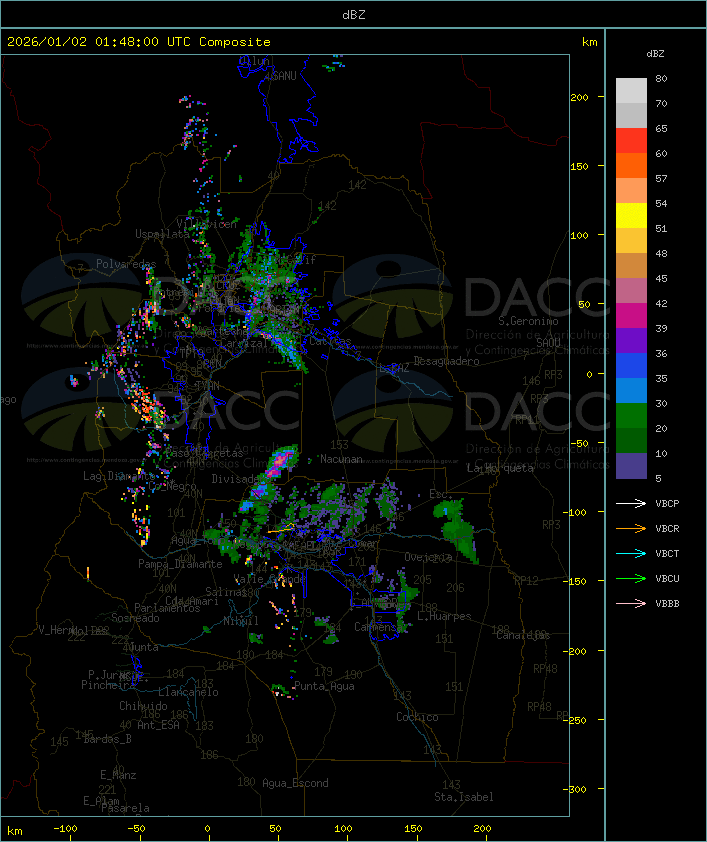Choose the green 20–30 dBZ swatch

tap(631, 415)
